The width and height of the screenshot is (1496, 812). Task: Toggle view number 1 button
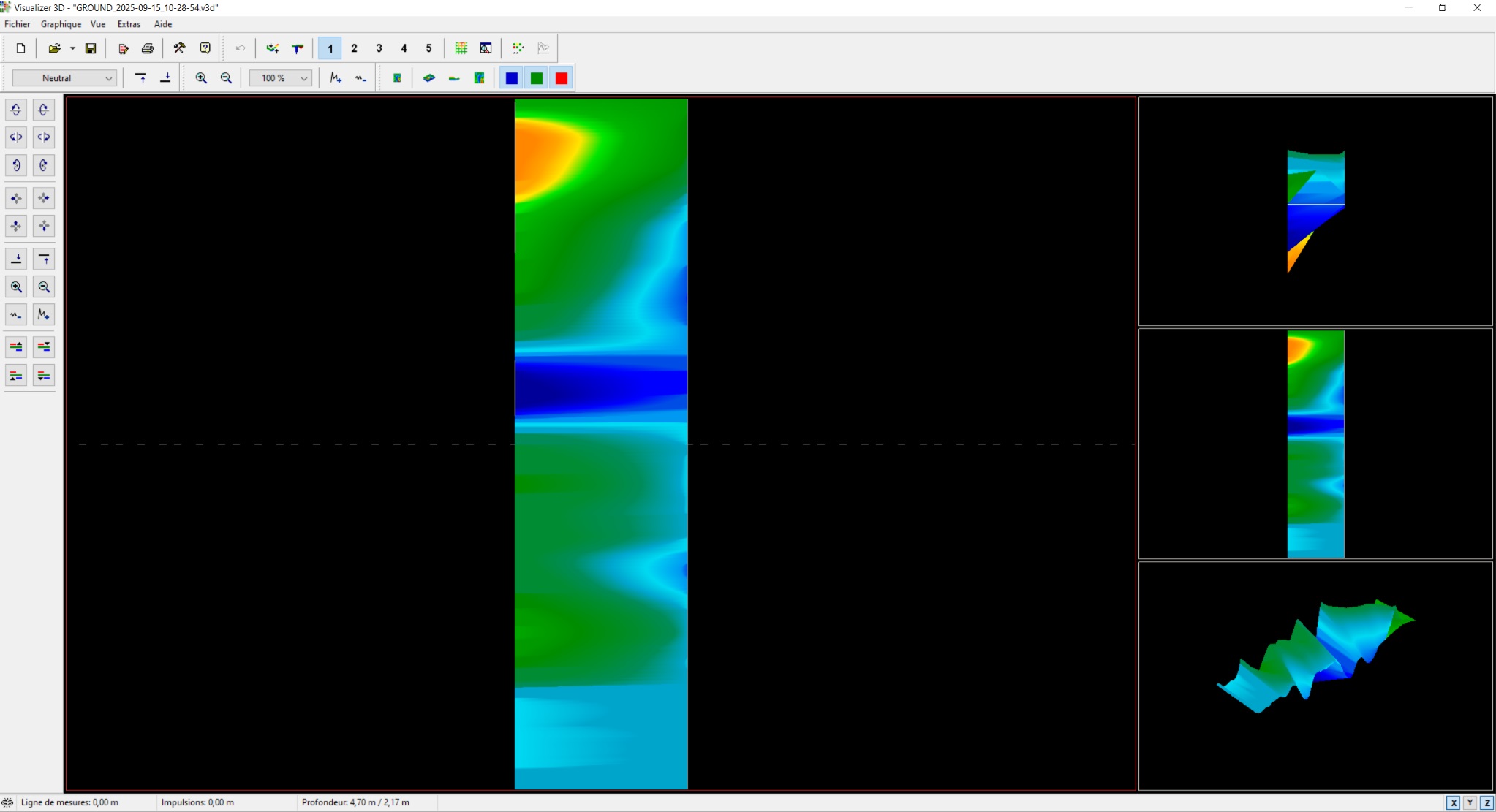point(330,48)
